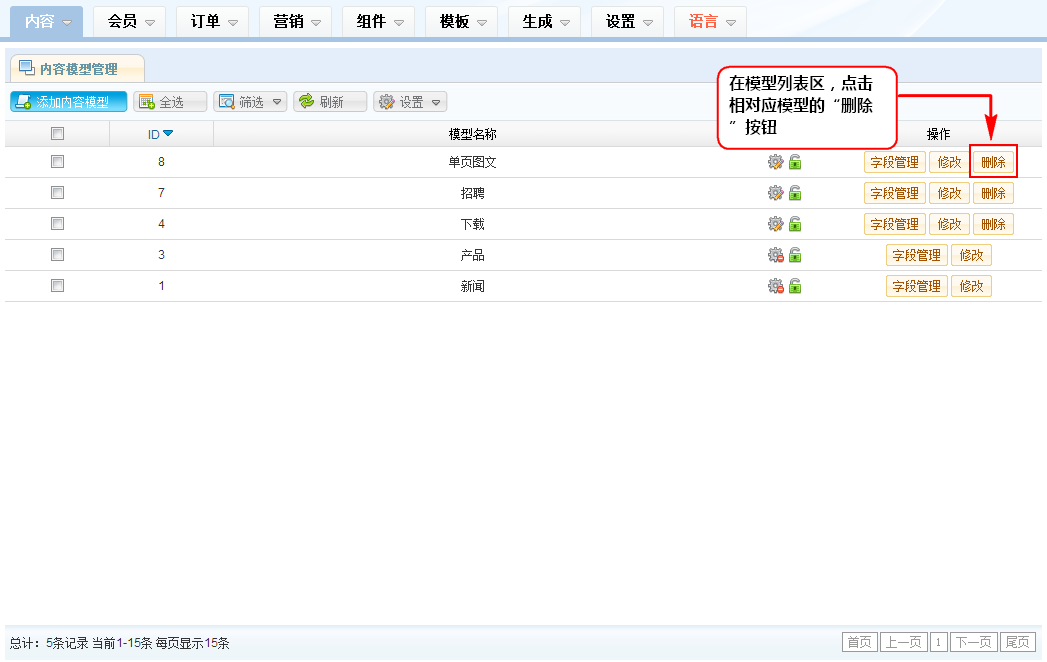The image size is (1047, 662).
Task: Toggle the header select-all checkbox
Action: (x=57, y=134)
